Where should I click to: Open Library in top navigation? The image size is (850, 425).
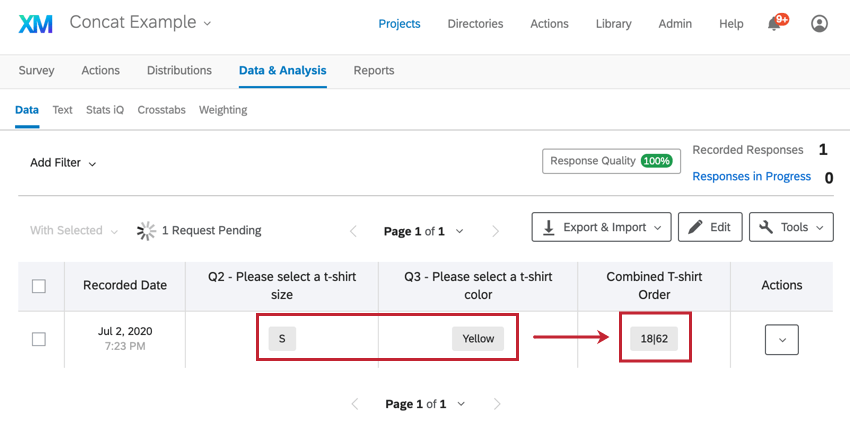(x=614, y=24)
